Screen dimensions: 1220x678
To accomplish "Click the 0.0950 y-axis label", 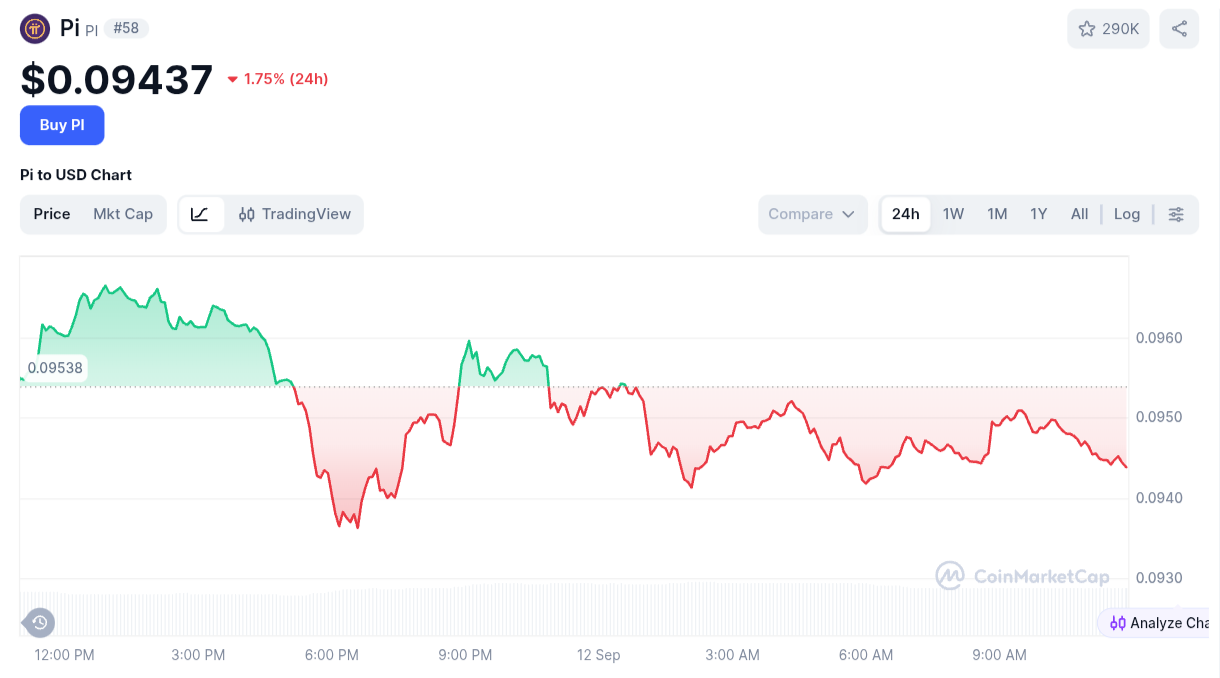I will coord(1159,417).
